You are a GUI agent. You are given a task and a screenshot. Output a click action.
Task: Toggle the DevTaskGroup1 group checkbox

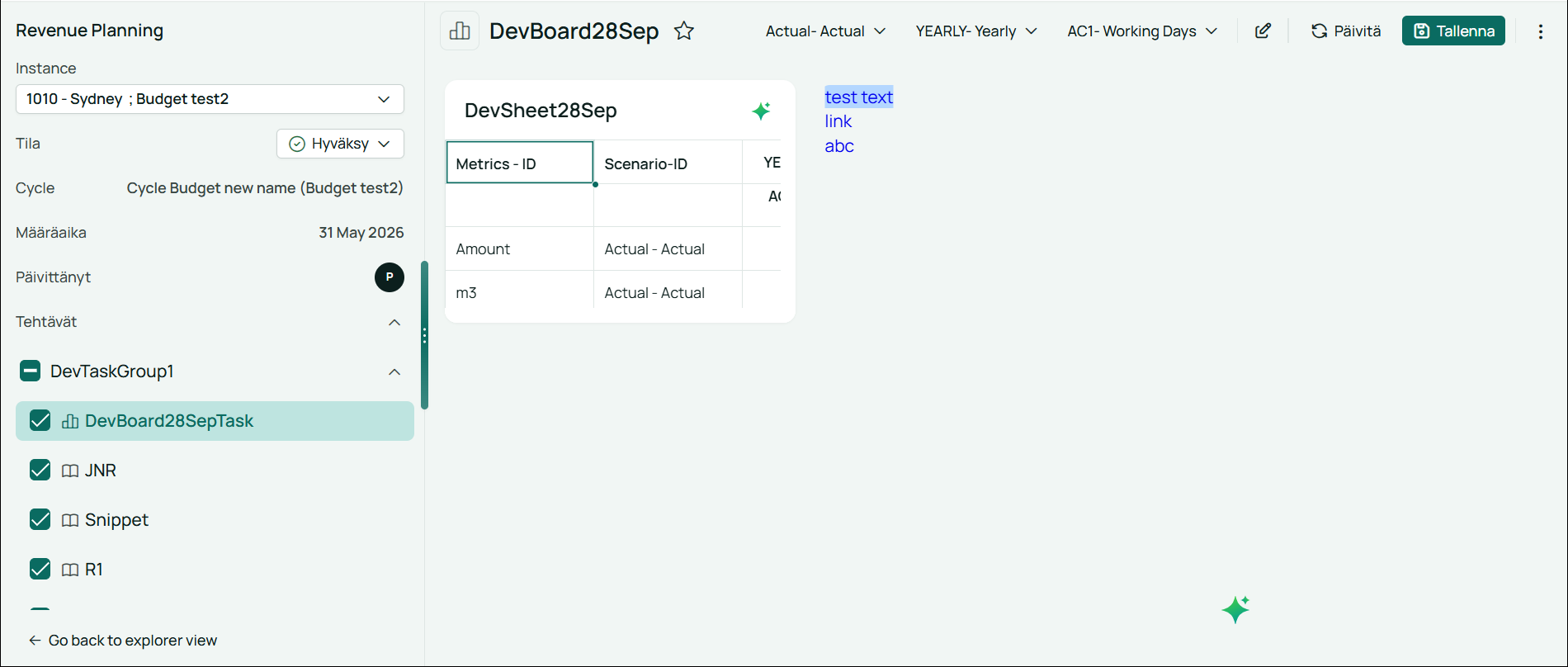click(30, 371)
